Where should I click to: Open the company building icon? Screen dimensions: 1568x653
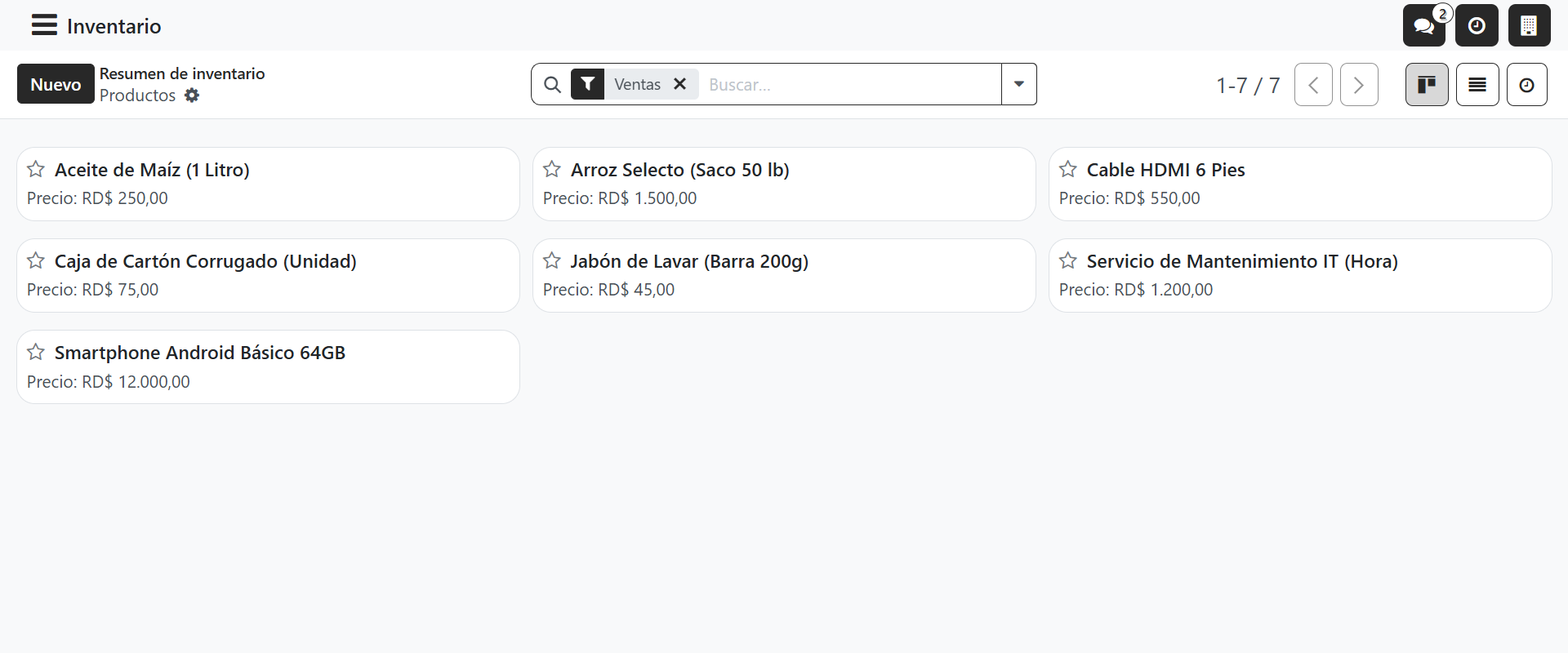pos(1529,25)
